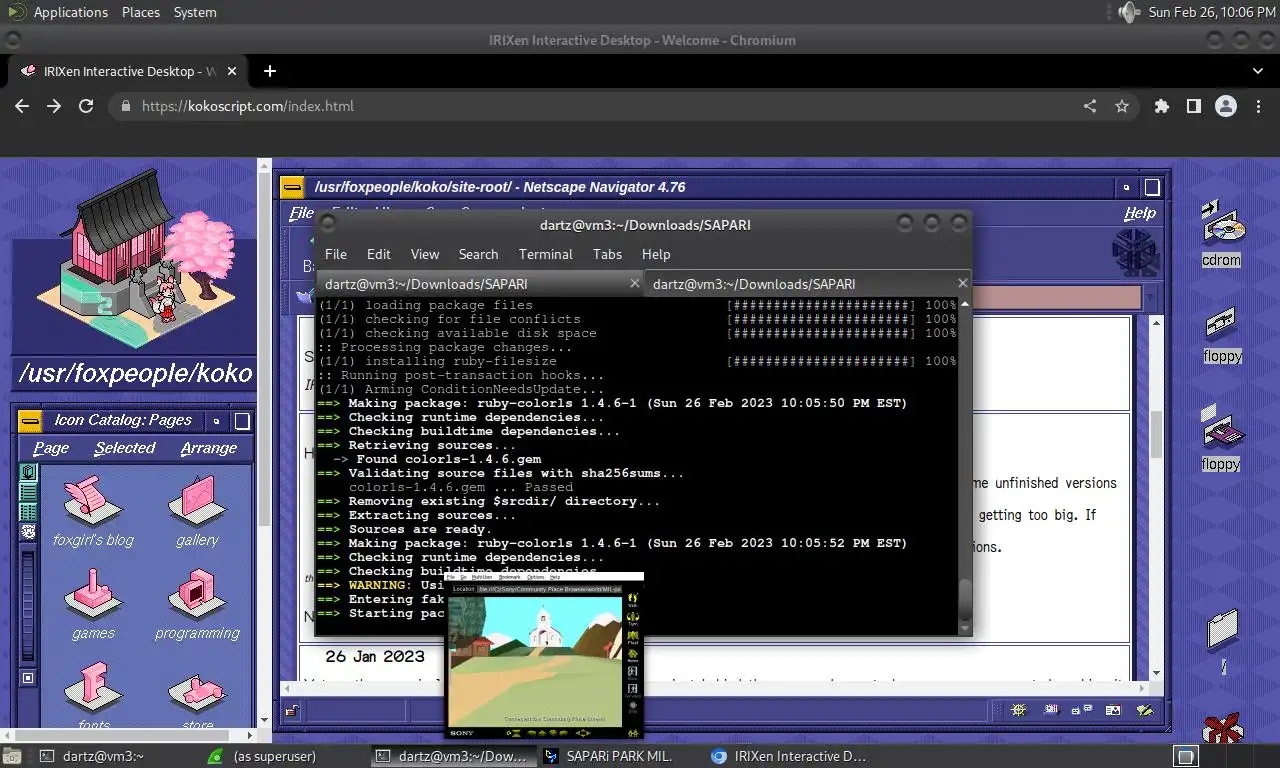Open the Places panel menu
Screen dimensions: 1280x768
(x=141, y=12)
